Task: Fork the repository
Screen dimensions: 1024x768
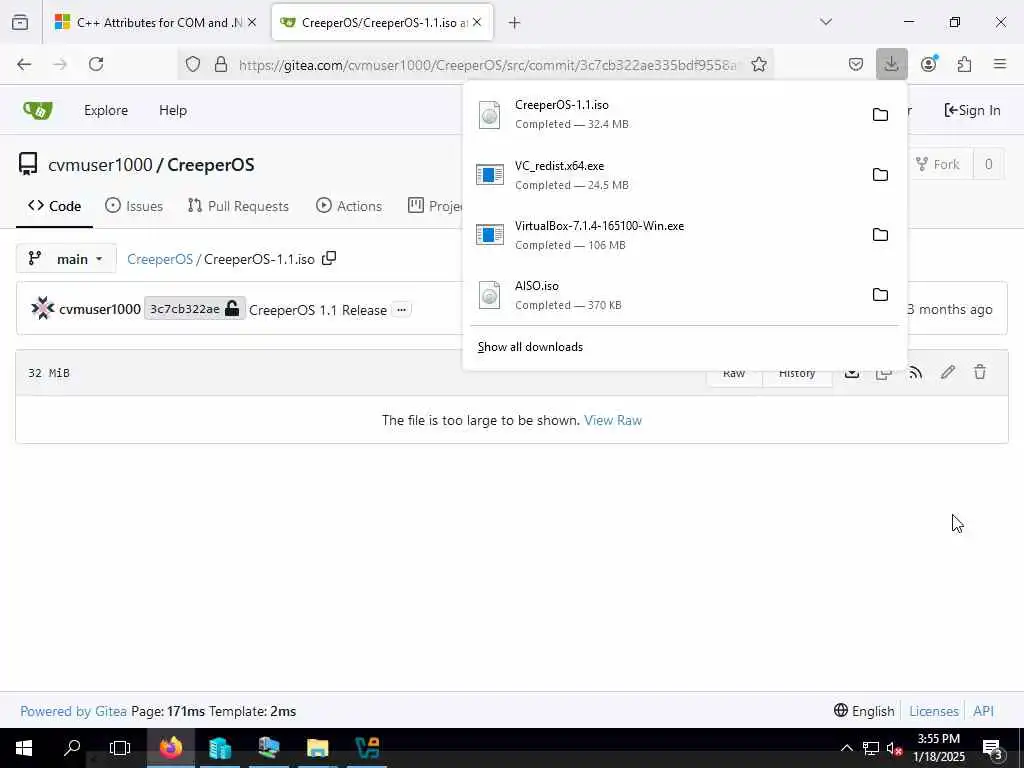Action: (938, 164)
